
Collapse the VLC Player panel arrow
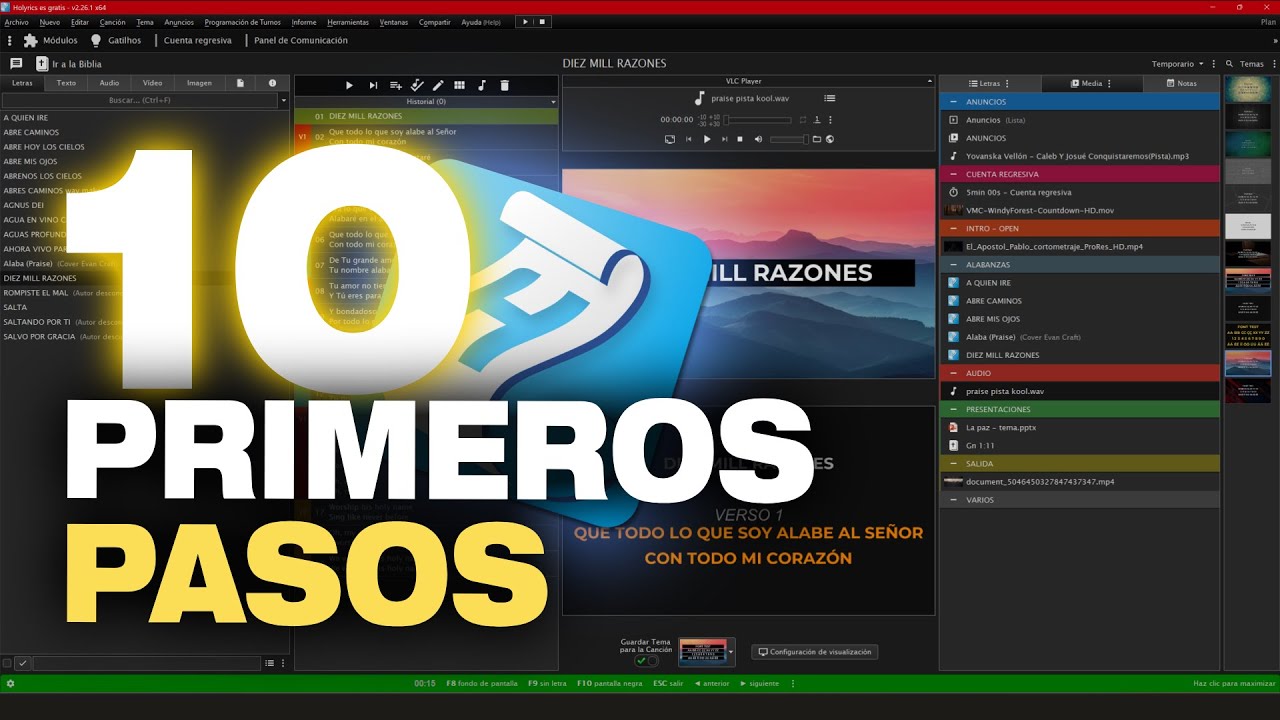pos(929,81)
